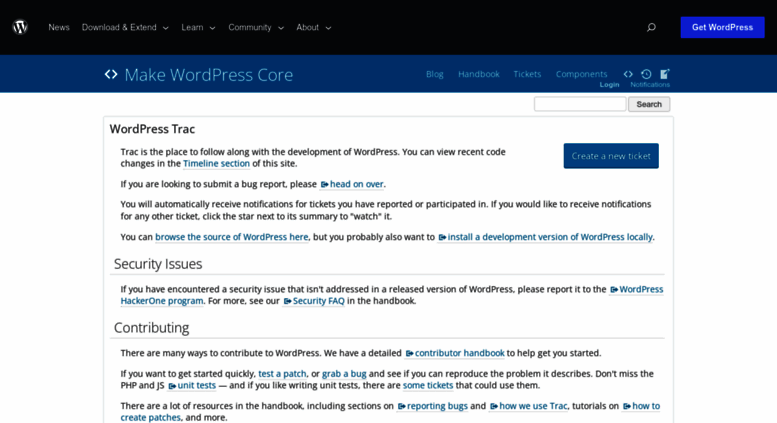Open the browse source code icon
This screenshot has height=423, width=777.
[628, 74]
